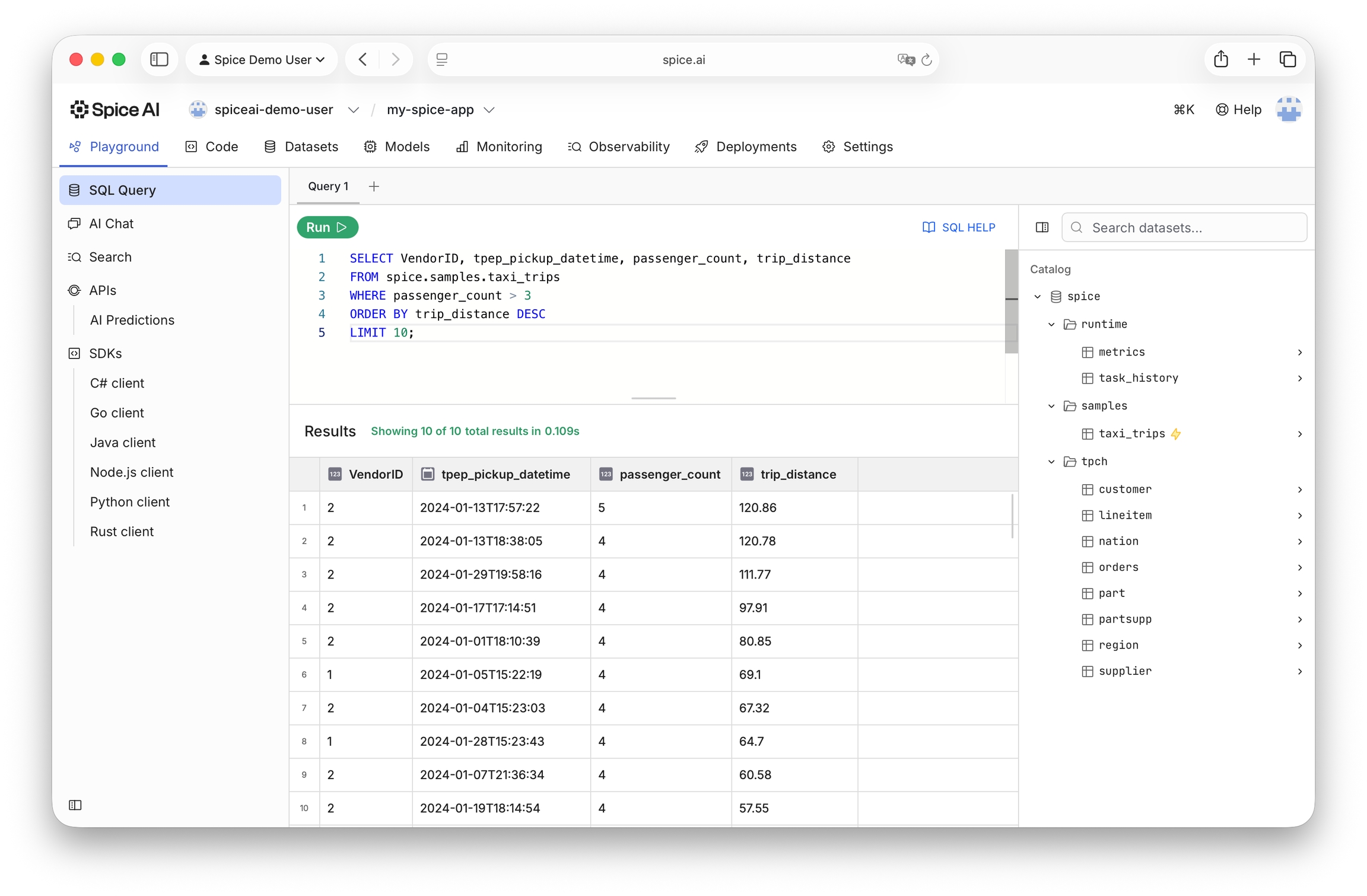Collapse the tpch folder
1367x896 pixels.
tap(1051, 462)
